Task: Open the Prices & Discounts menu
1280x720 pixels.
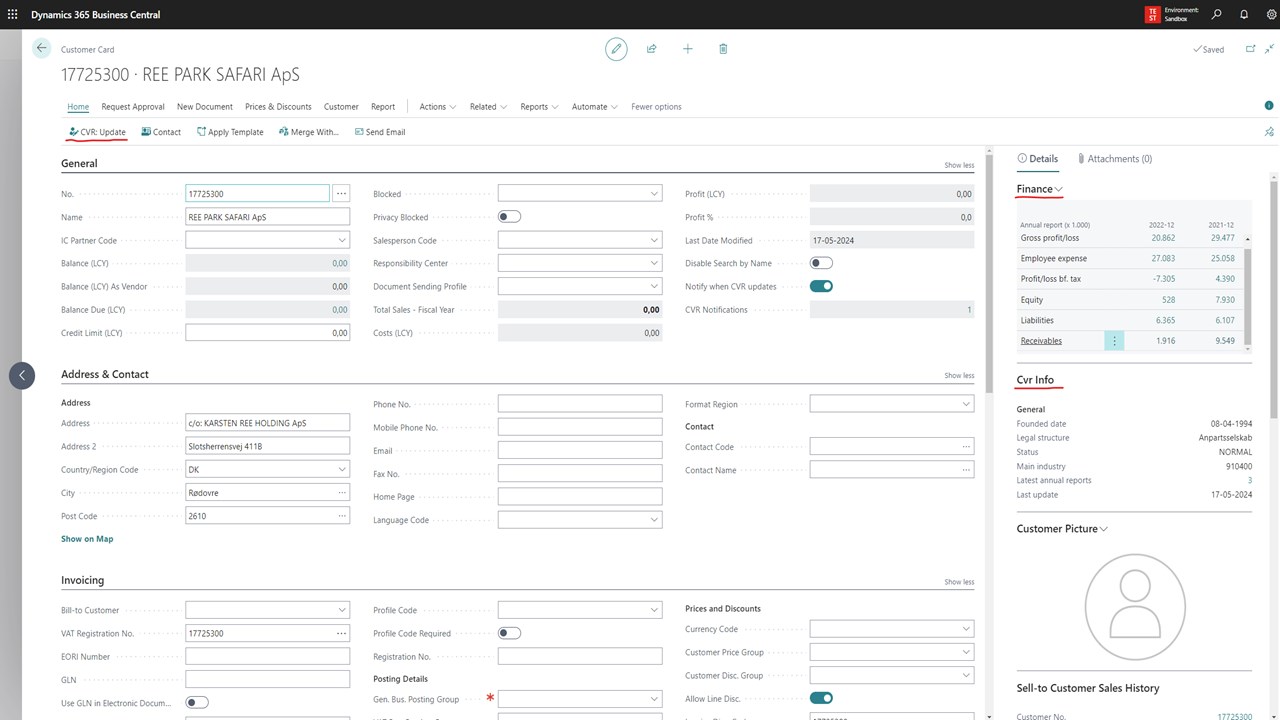Action: click(278, 107)
